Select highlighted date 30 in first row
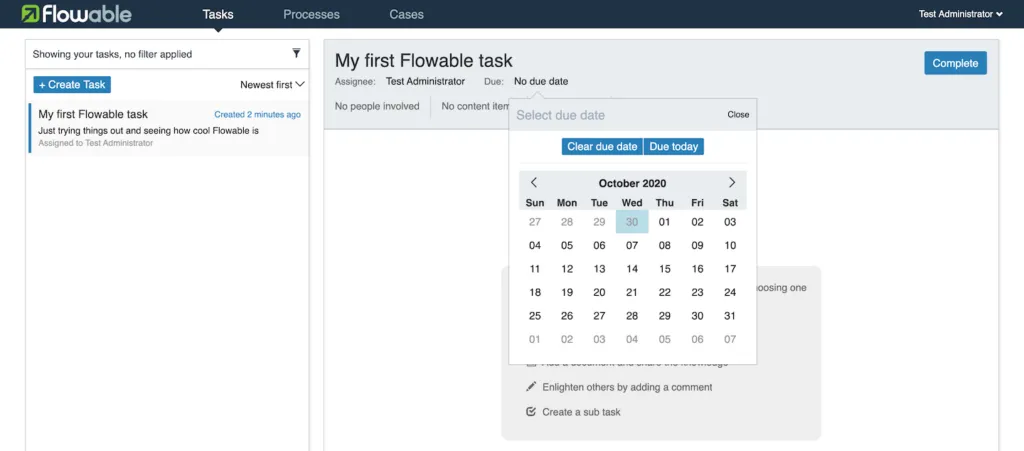The width and height of the screenshot is (1024, 451). (x=632, y=222)
